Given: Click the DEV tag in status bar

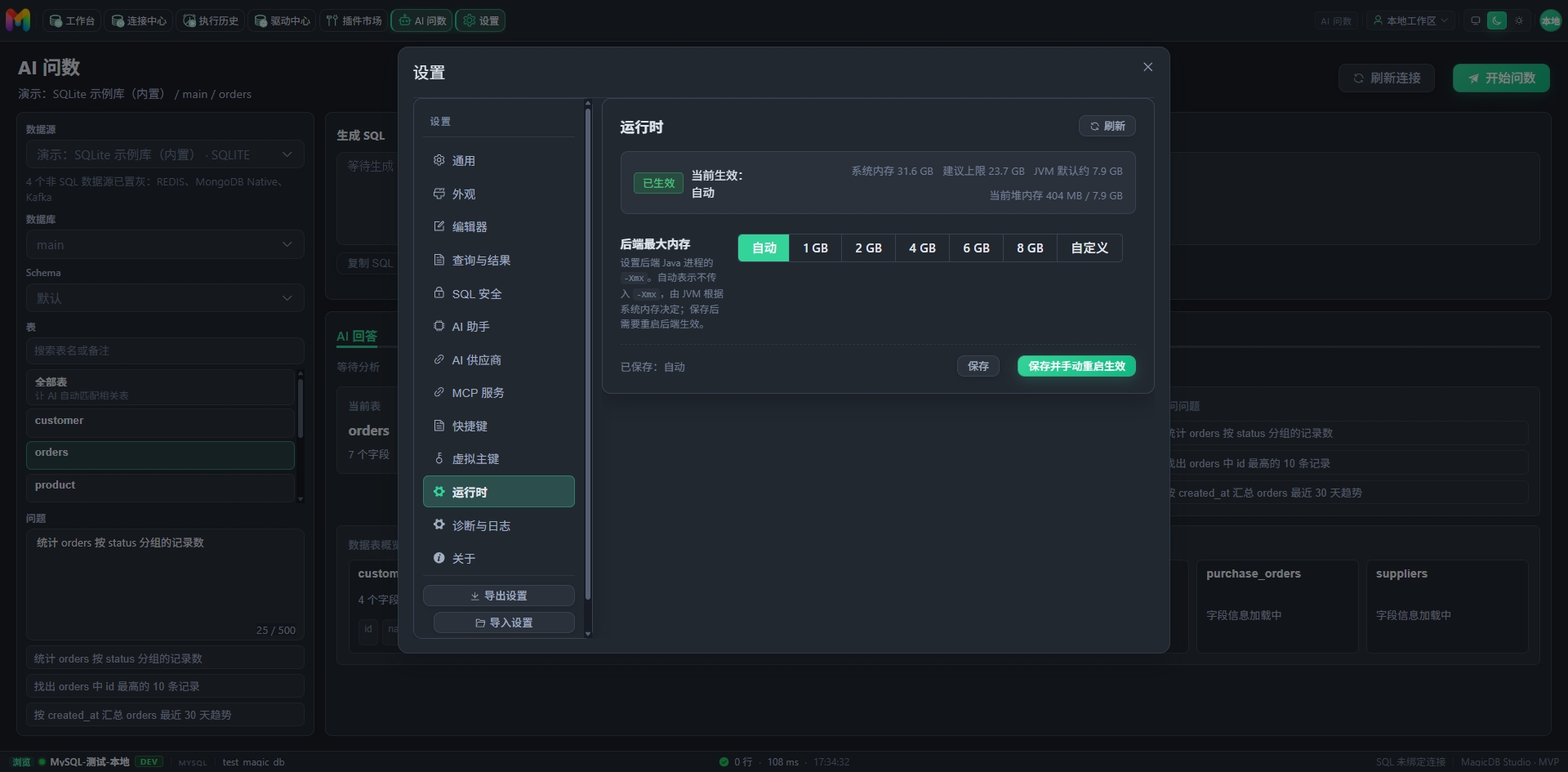Looking at the screenshot, I should 149,761.
